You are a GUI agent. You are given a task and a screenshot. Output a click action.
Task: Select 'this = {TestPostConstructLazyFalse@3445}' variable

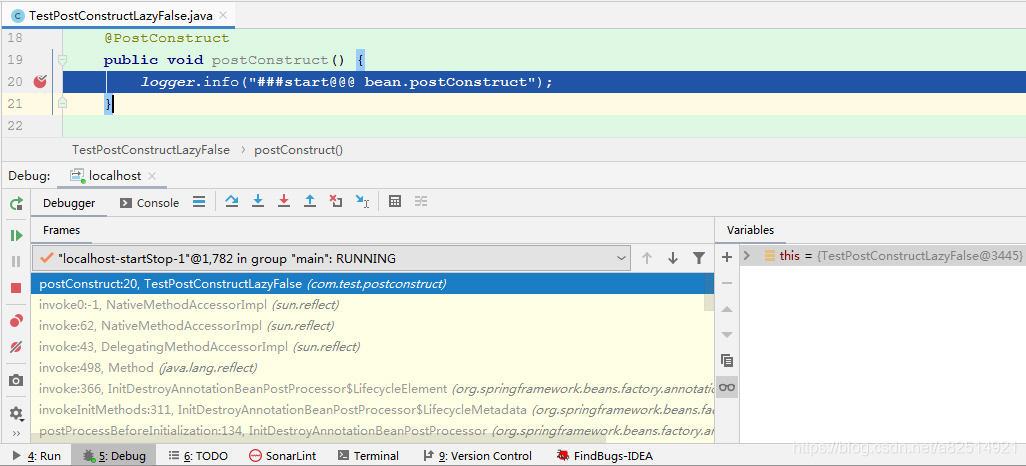883,256
